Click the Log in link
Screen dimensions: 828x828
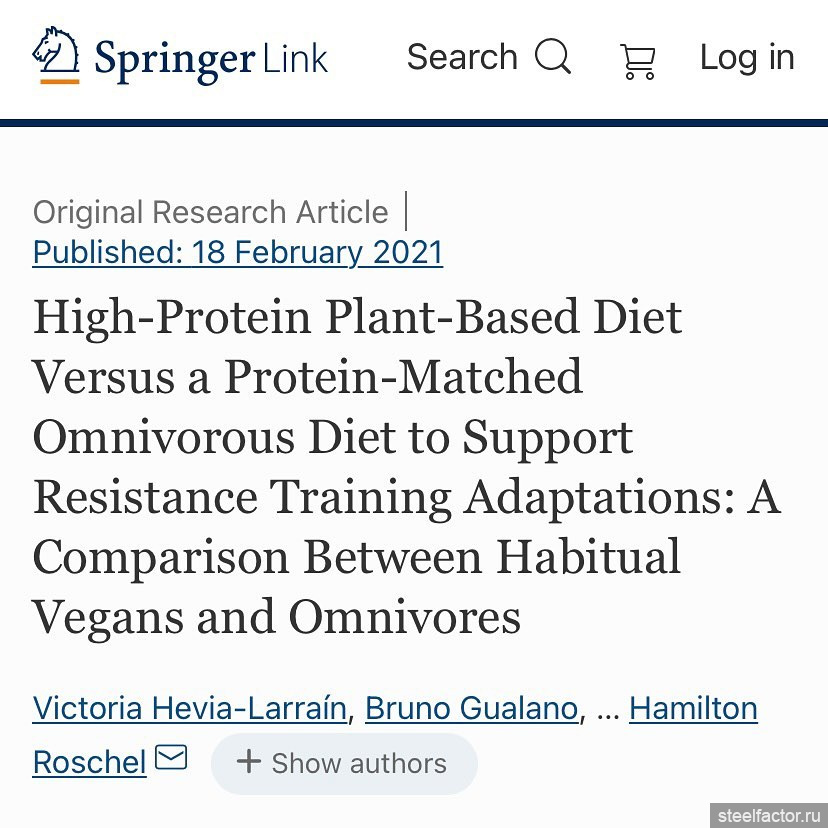(747, 57)
